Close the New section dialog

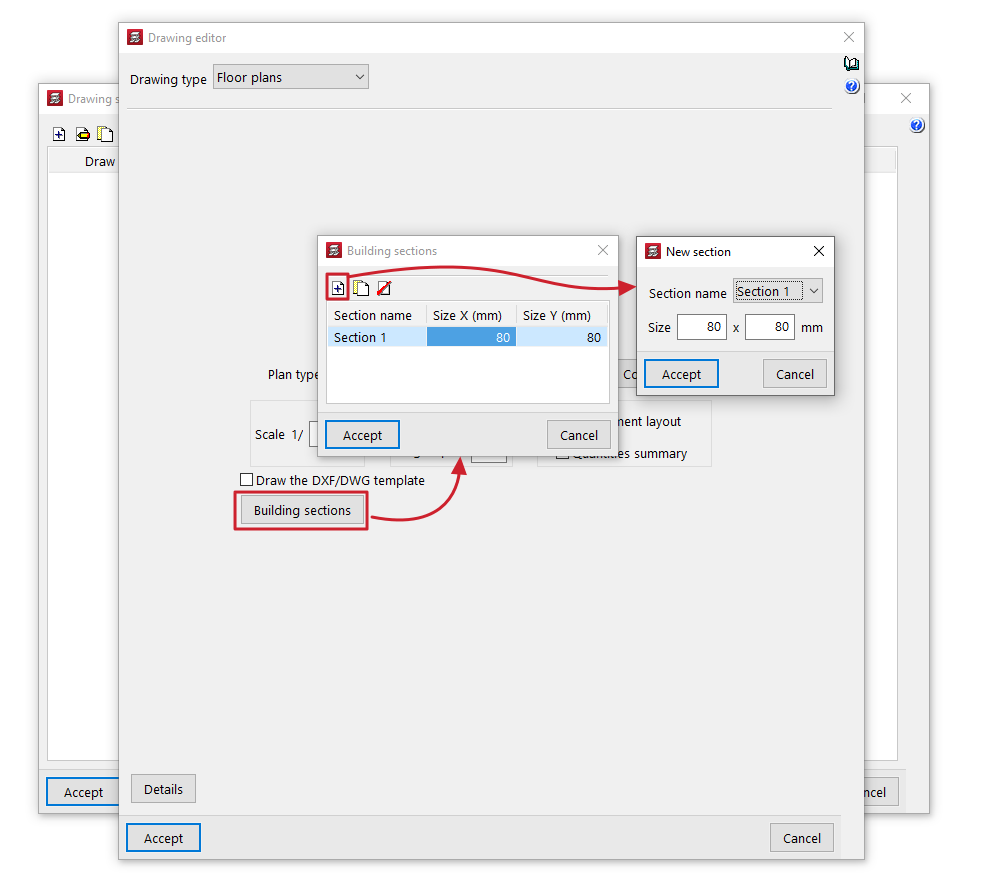819,251
